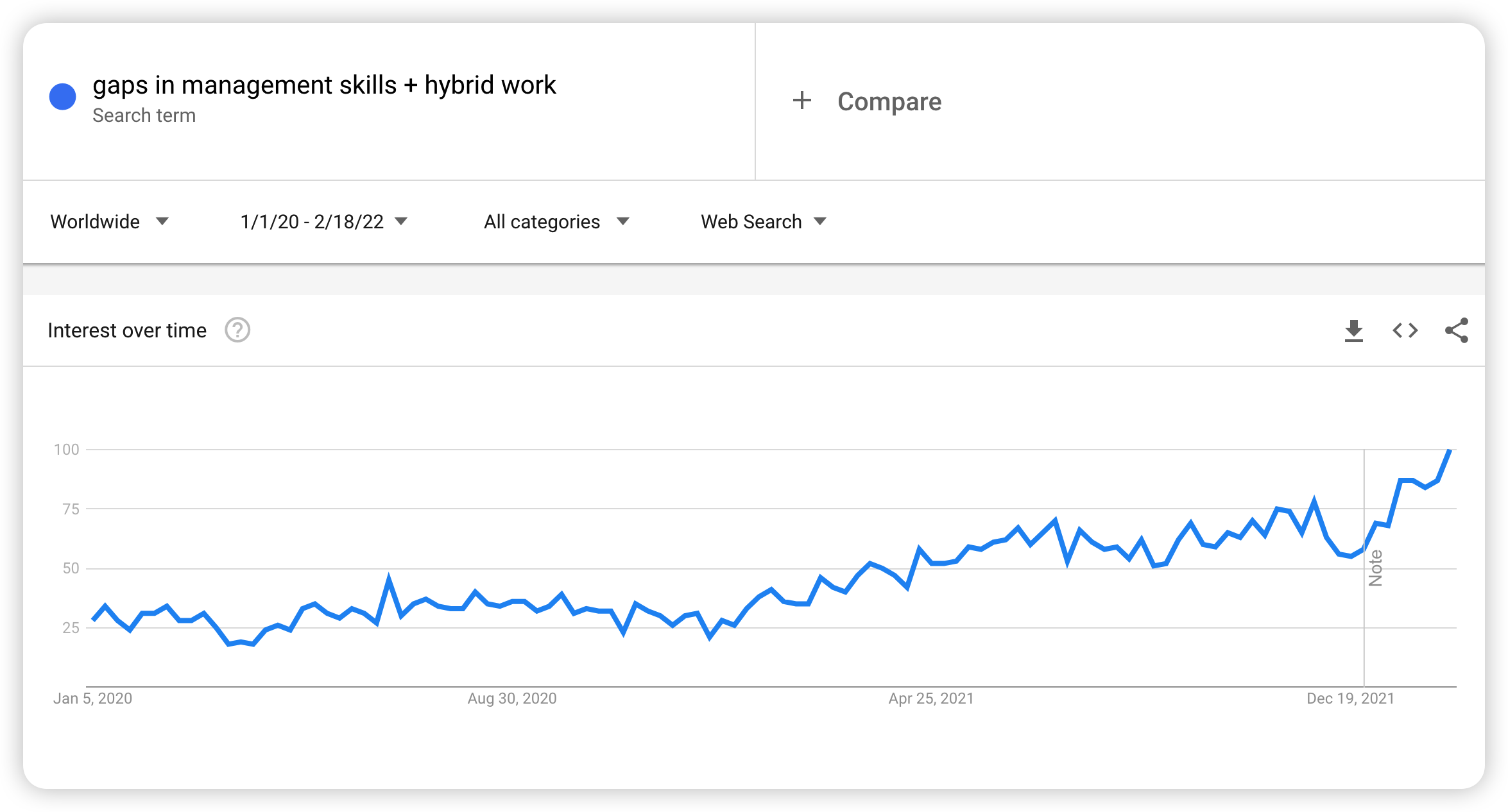
Task: Open the embed code icon
Action: pos(1405,331)
